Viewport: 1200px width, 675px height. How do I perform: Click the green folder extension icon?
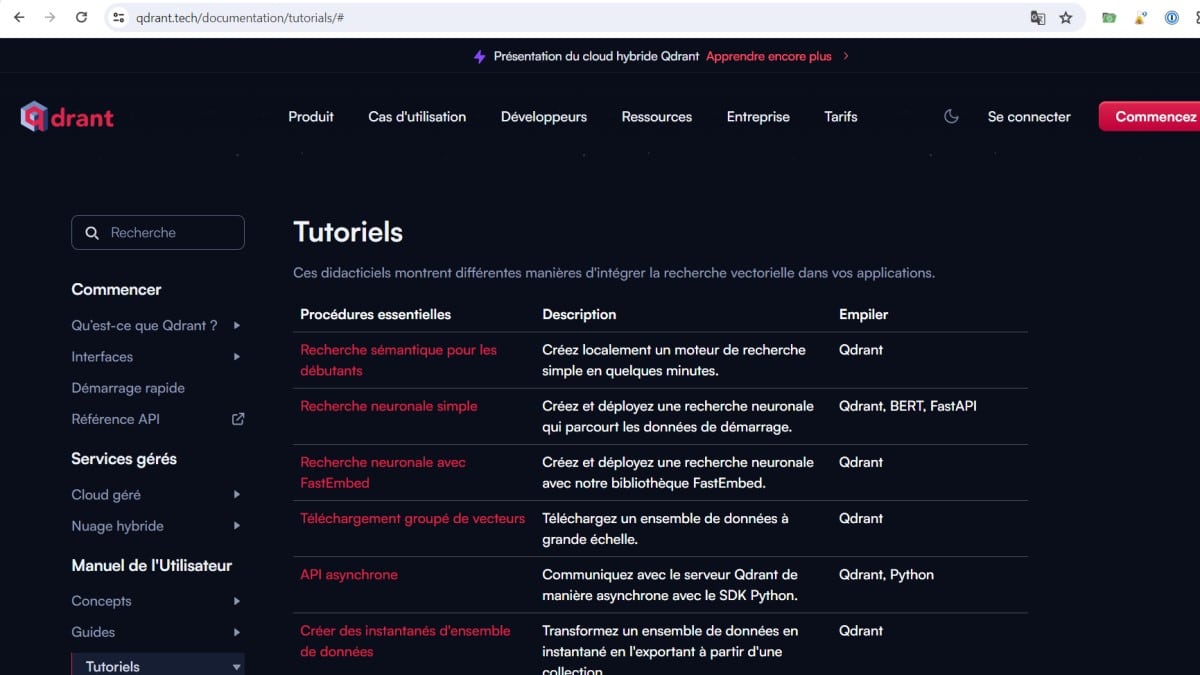pyautogui.click(x=1108, y=18)
